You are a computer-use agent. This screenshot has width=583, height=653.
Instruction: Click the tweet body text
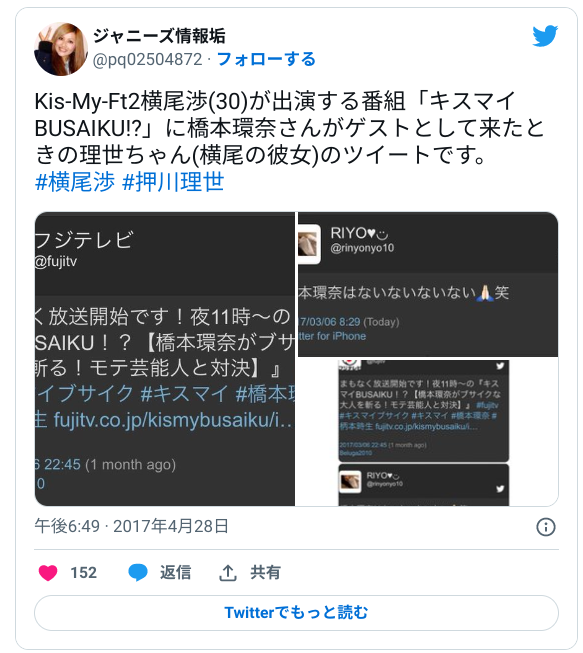click(x=290, y=128)
